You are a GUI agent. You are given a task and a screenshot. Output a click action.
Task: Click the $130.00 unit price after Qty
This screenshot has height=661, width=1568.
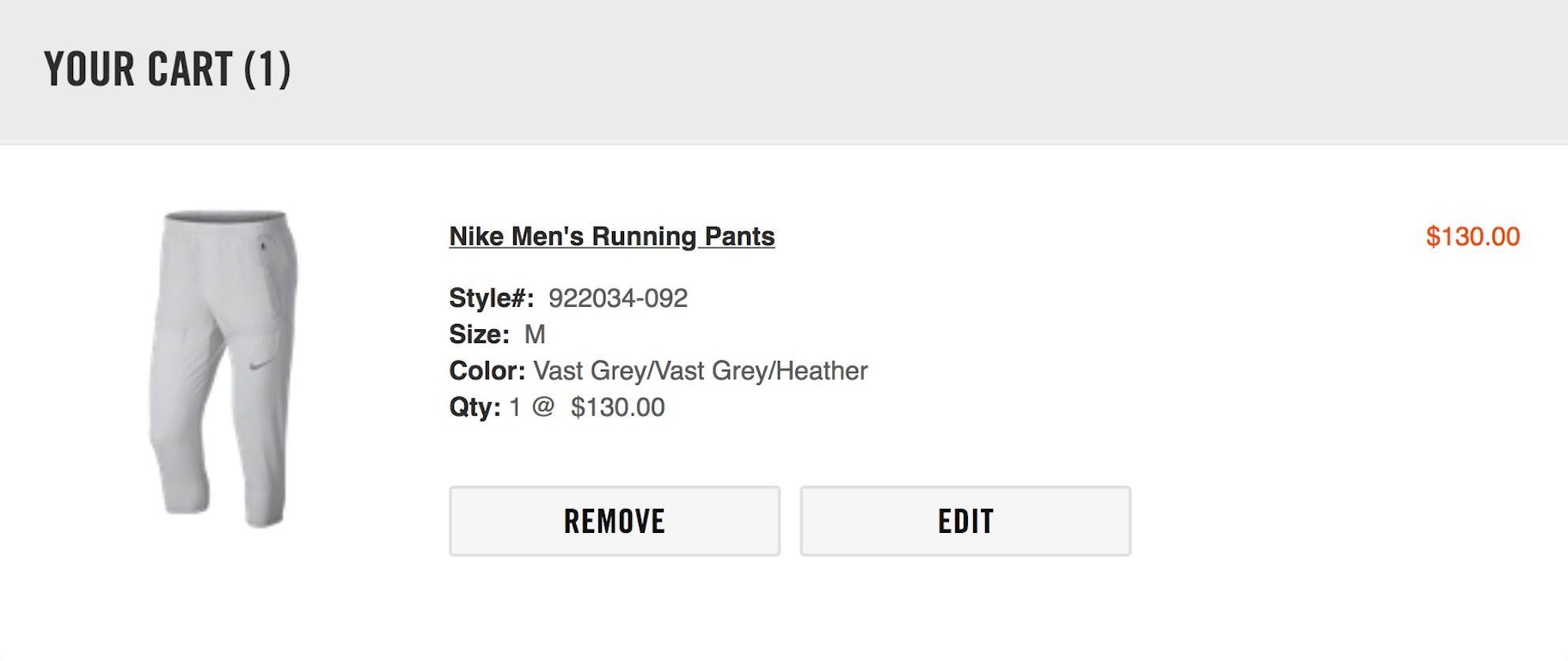[x=617, y=407]
